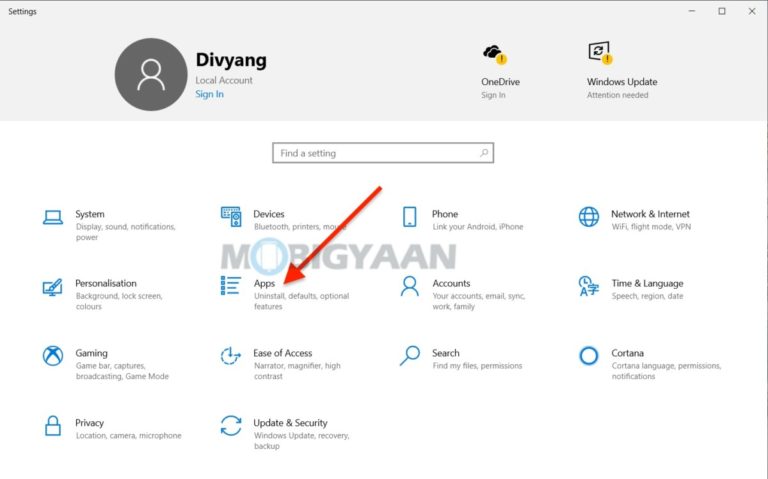Image resolution: width=768 pixels, height=479 pixels.
Task: Click the Devices keyboard and speaker icon
Action: (231, 216)
